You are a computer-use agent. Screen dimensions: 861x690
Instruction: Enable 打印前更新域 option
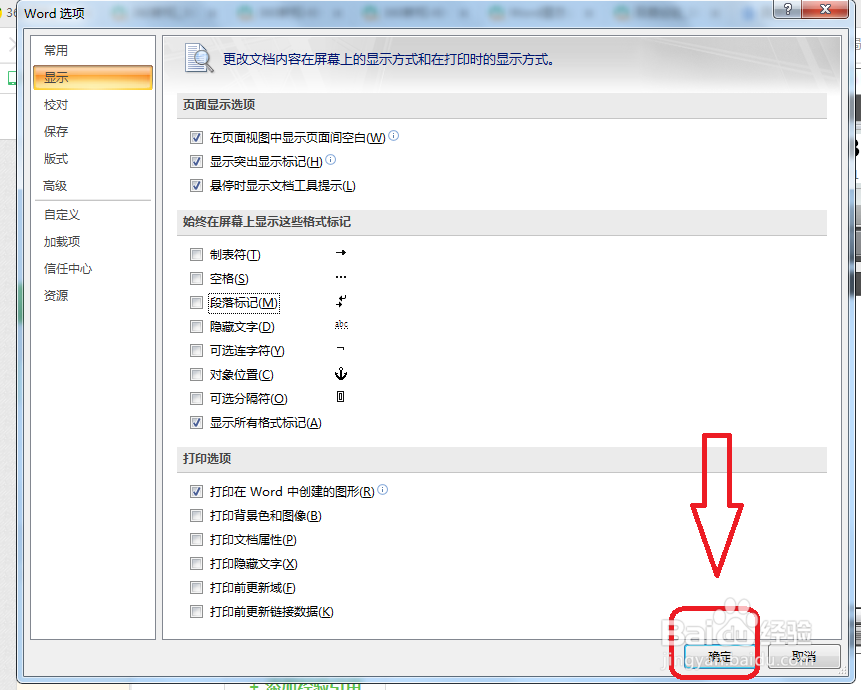(196, 587)
